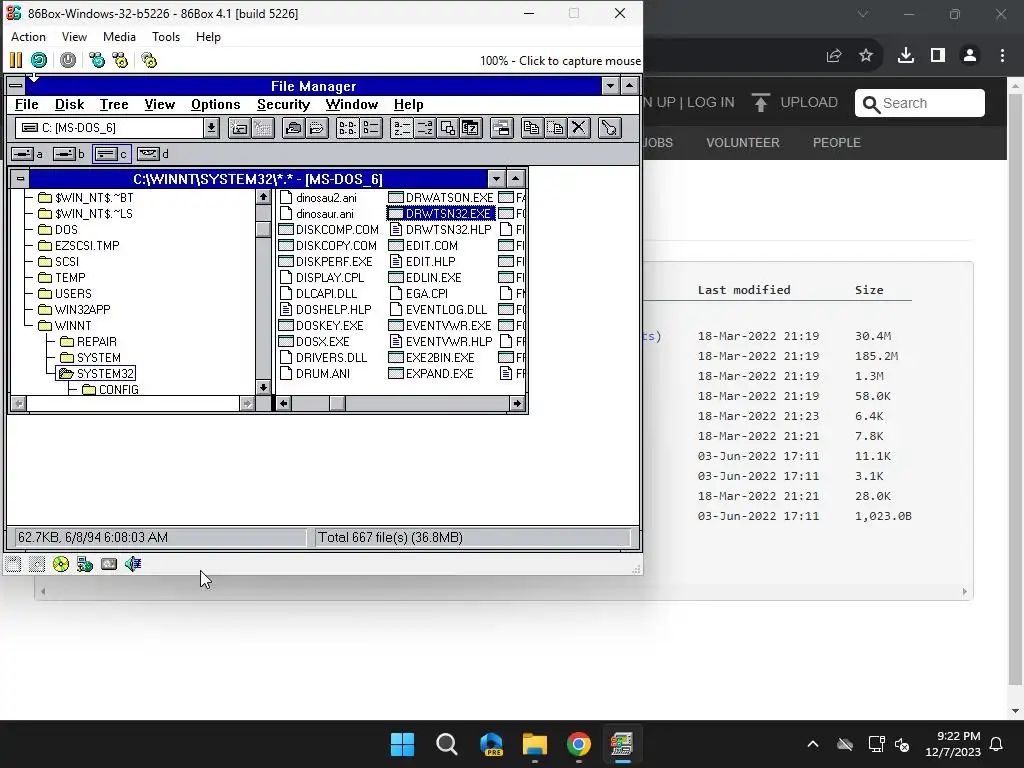Image resolution: width=1024 pixels, height=768 pixels.
Task: Switch to All File Details view icon
Action: pyautogui.click(x=371, y=128)
